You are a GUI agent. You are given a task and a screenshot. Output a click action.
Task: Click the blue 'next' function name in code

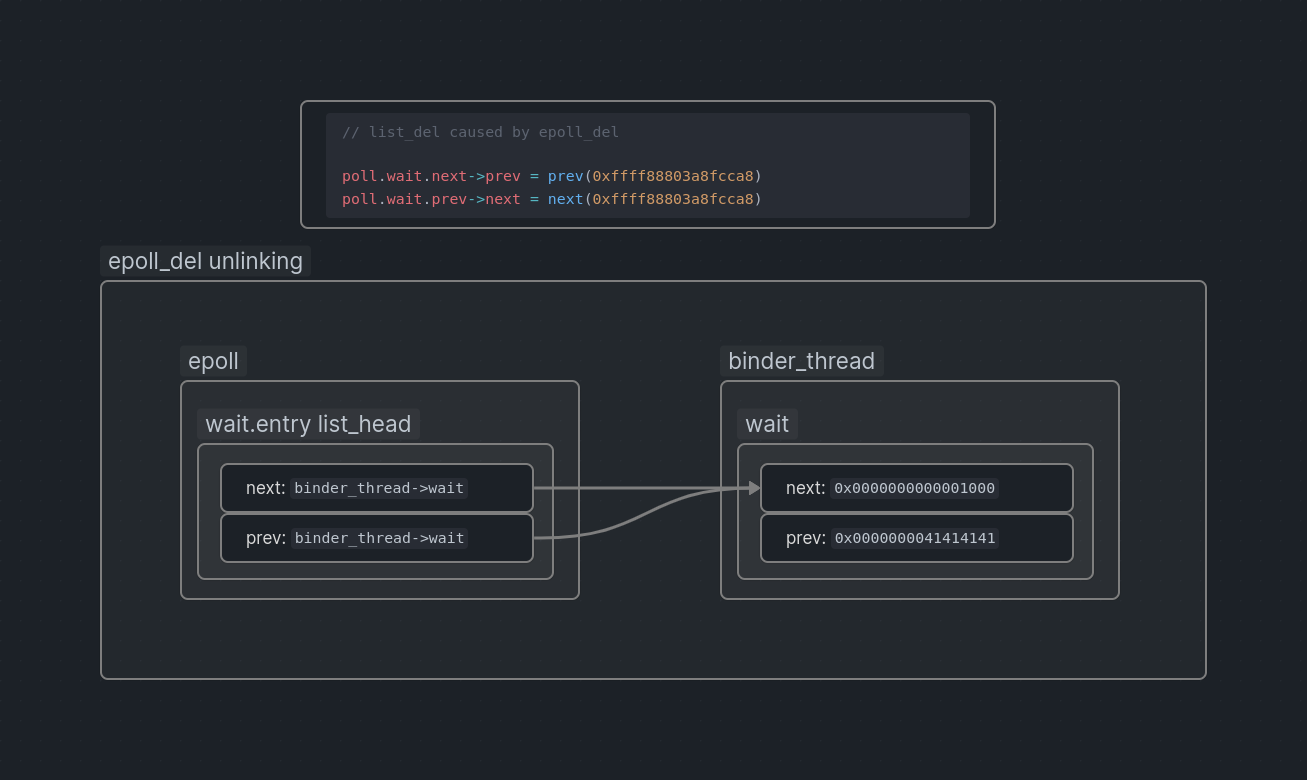[565, 199]
